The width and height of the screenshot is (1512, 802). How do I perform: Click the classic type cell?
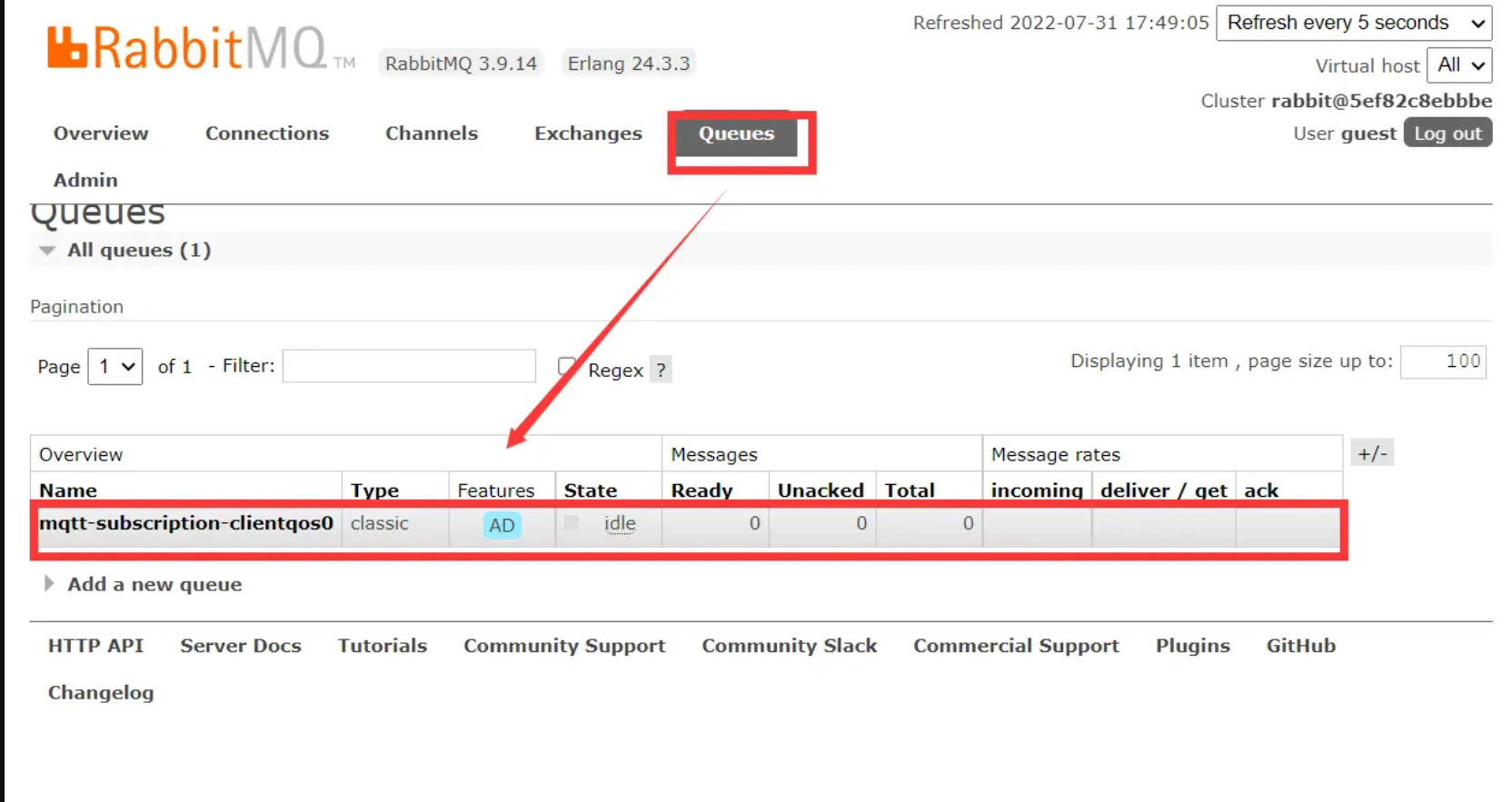(x=380, y=523)
